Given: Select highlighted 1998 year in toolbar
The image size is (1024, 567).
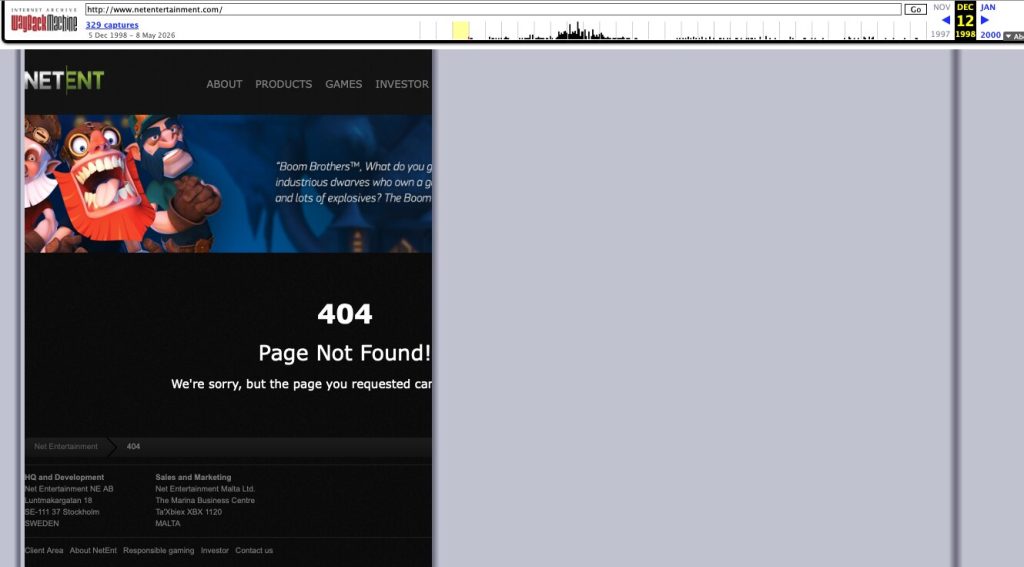Looking at the screenshot, I should coord(965,35).
